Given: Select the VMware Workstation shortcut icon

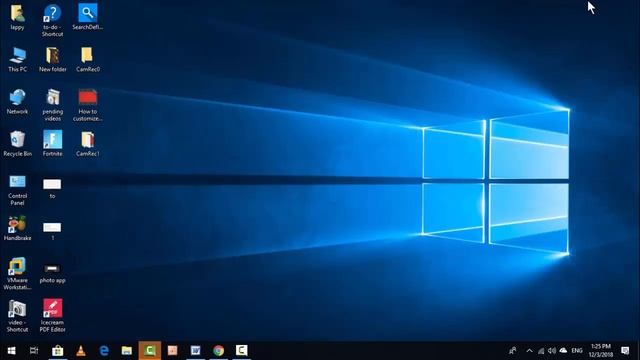Looking at the screenshot, I should pyautogui.click(x=17, y=274).
